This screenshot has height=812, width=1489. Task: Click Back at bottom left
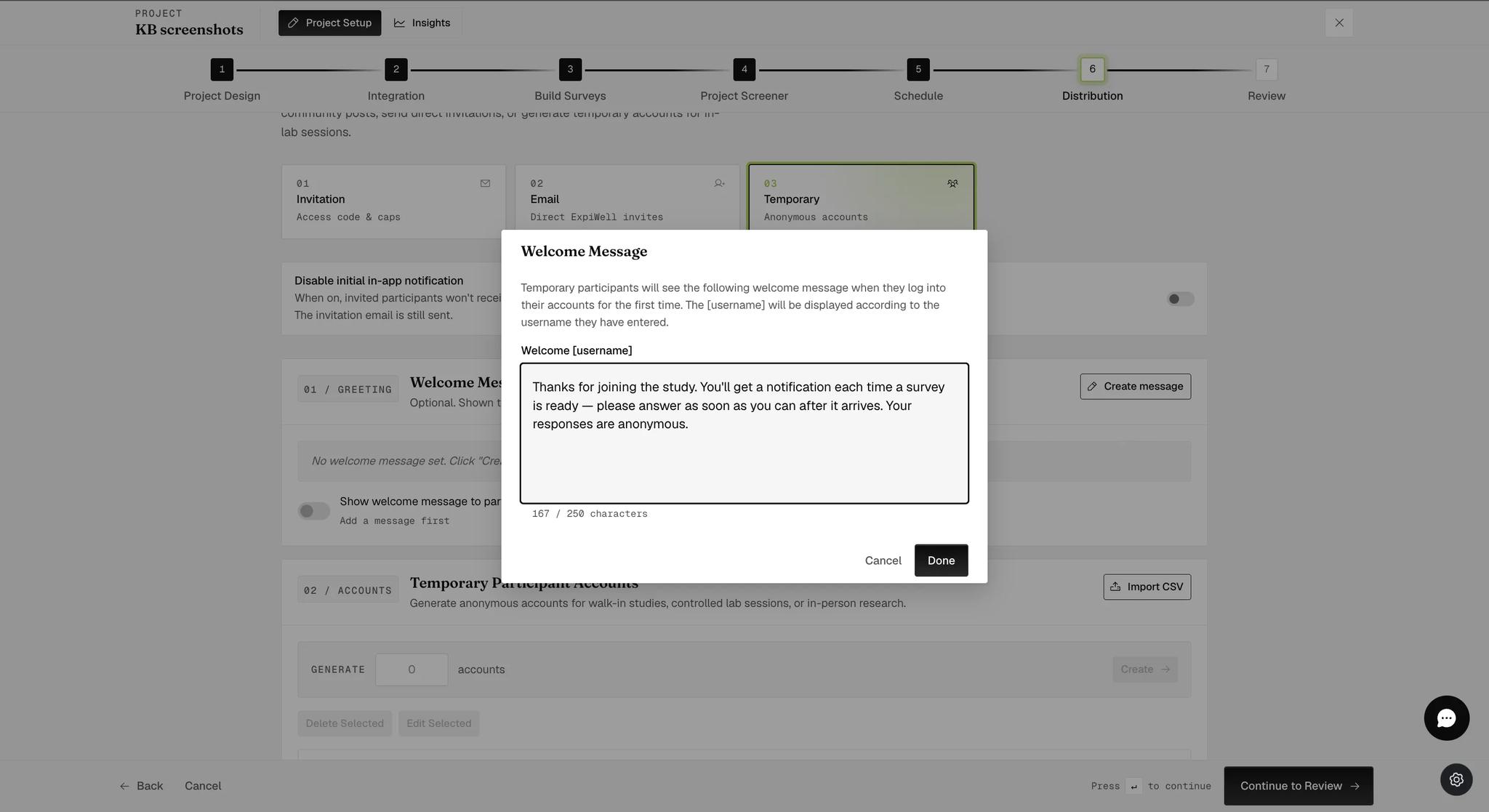coord(141,786)
